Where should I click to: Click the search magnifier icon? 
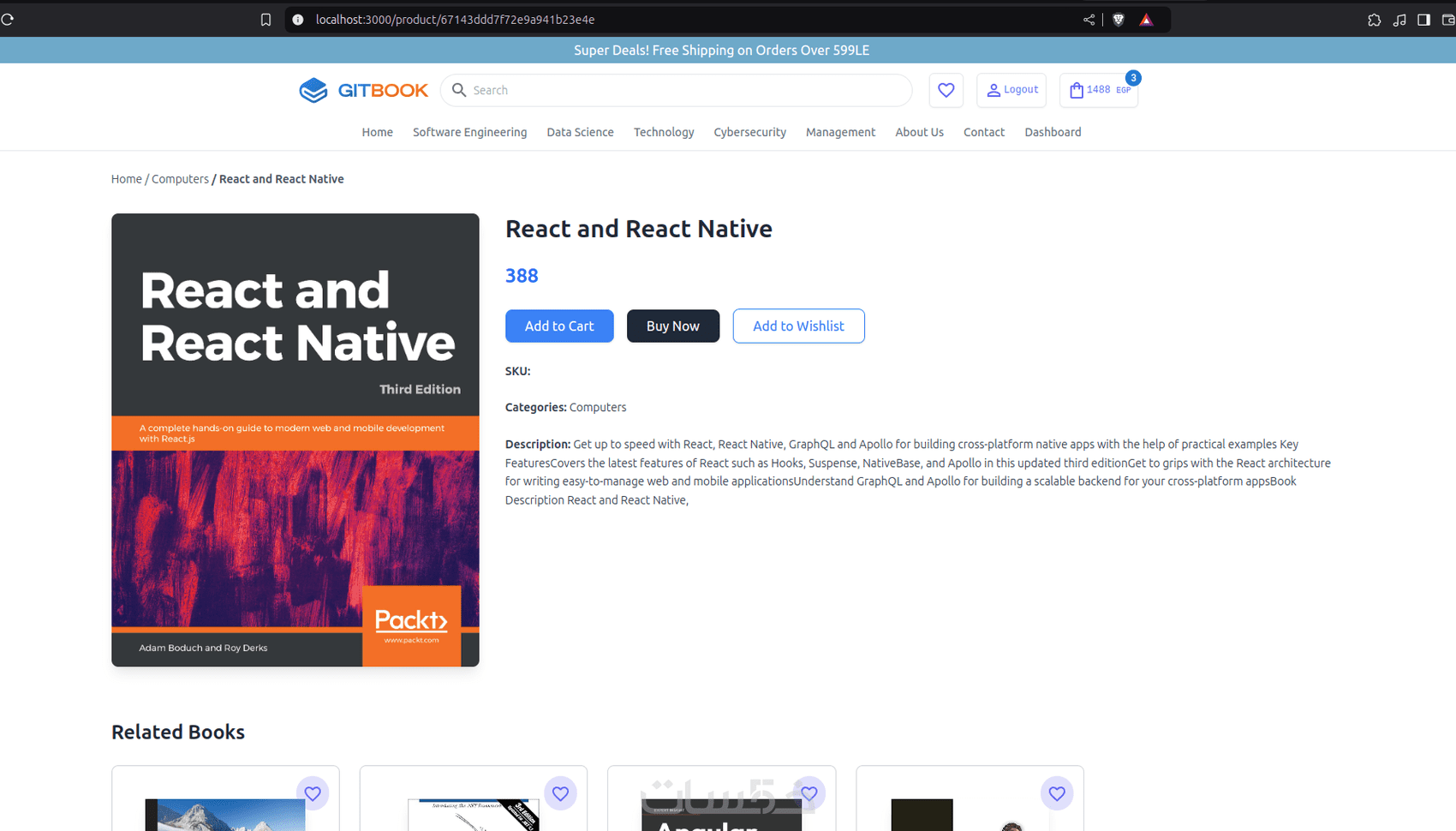pyautogui.click(x=459, y=90)
